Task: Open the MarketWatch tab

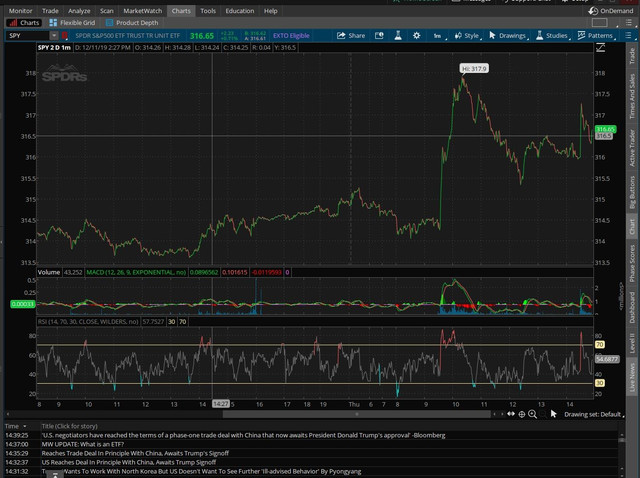Action: coord(142,11)
